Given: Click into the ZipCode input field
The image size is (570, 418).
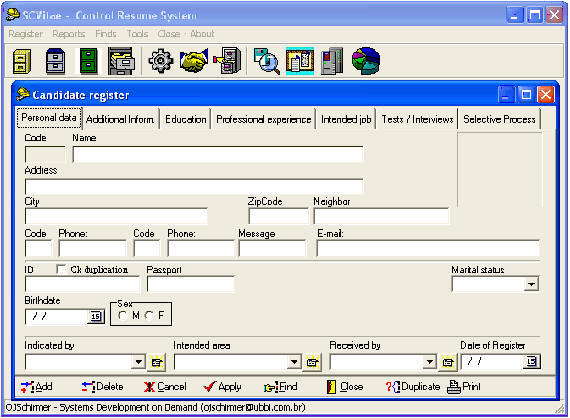Looking at the screenshot, I should pos(278,216).
